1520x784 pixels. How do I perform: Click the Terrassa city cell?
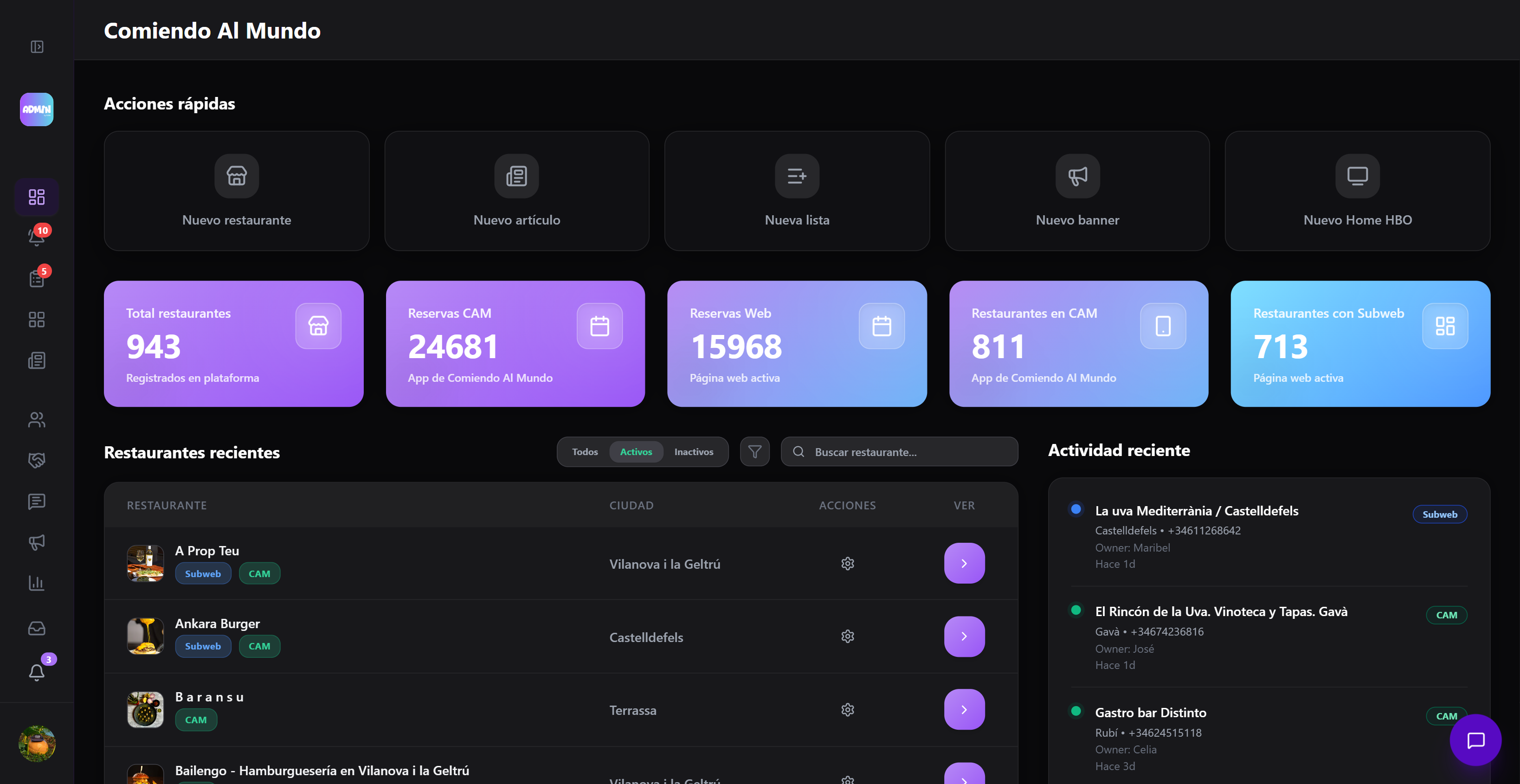pos(632,710)
